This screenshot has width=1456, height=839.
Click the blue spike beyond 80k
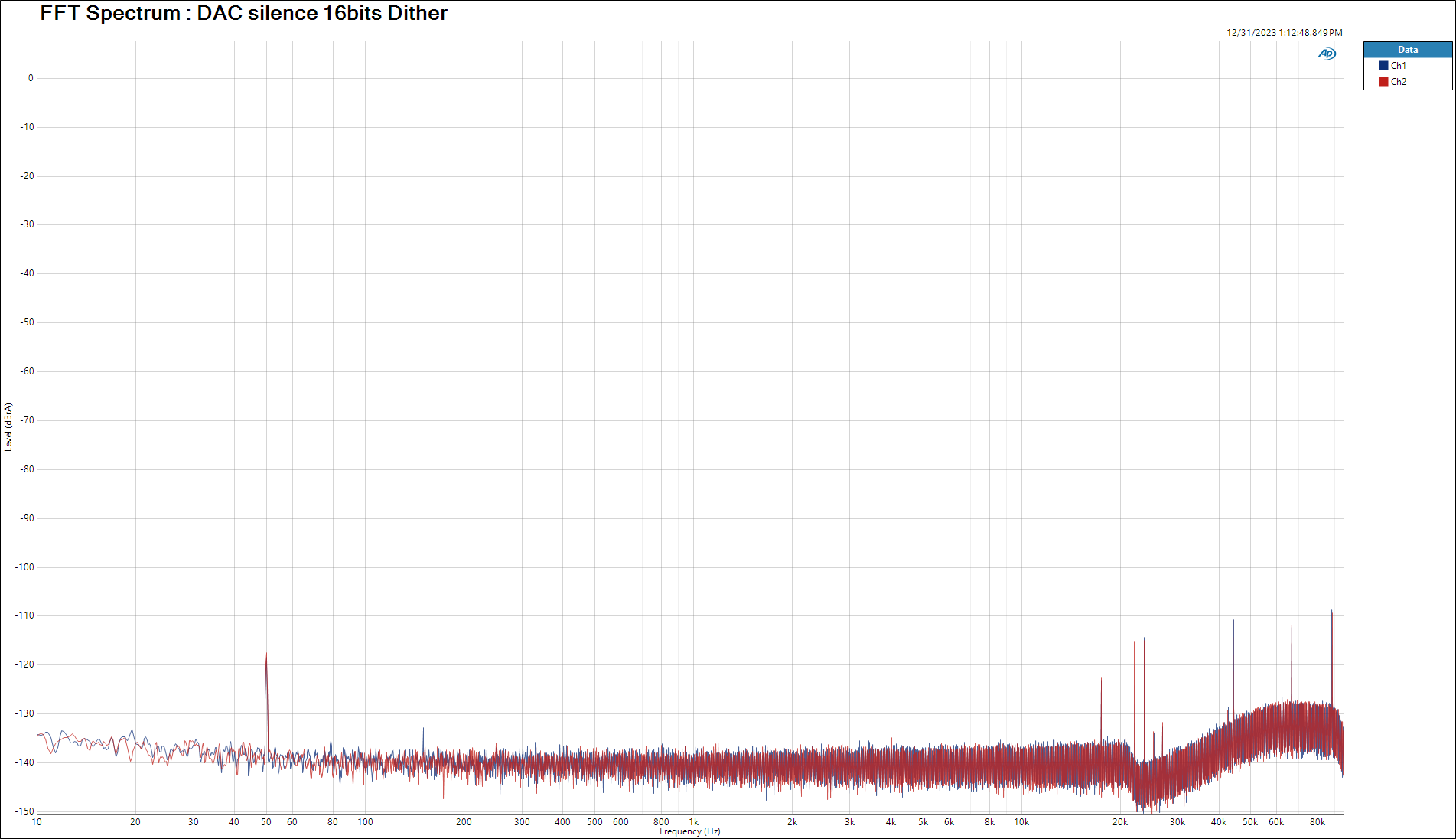1331,612
